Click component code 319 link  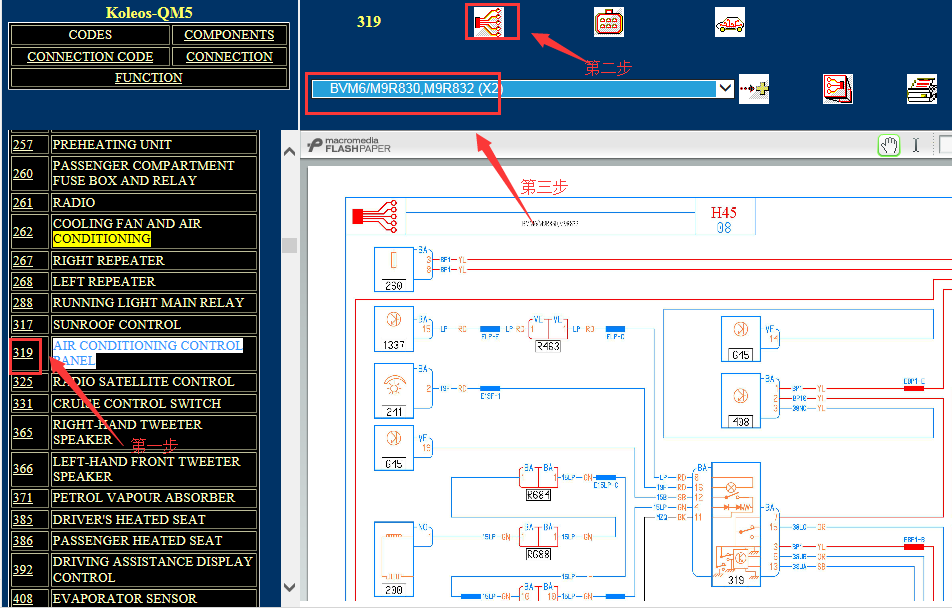pyautogui.click(x=23, y=353)
